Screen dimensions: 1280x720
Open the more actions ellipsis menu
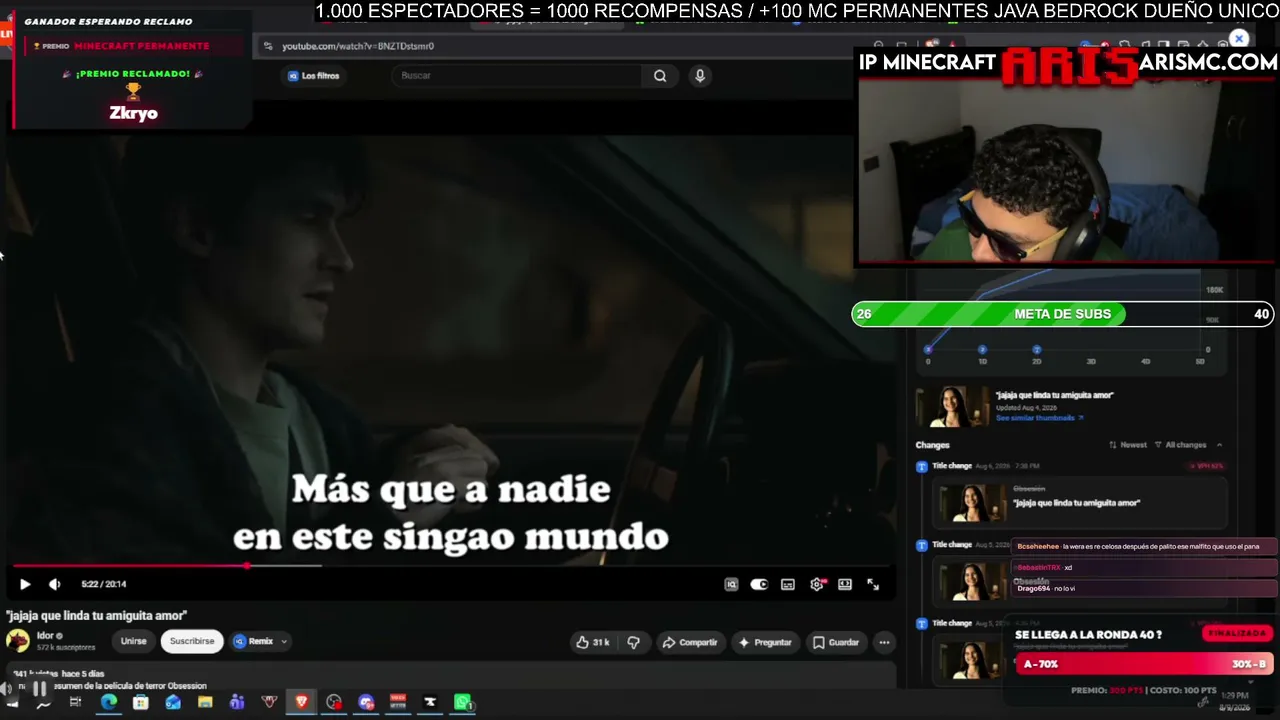(x=884, y=642)
